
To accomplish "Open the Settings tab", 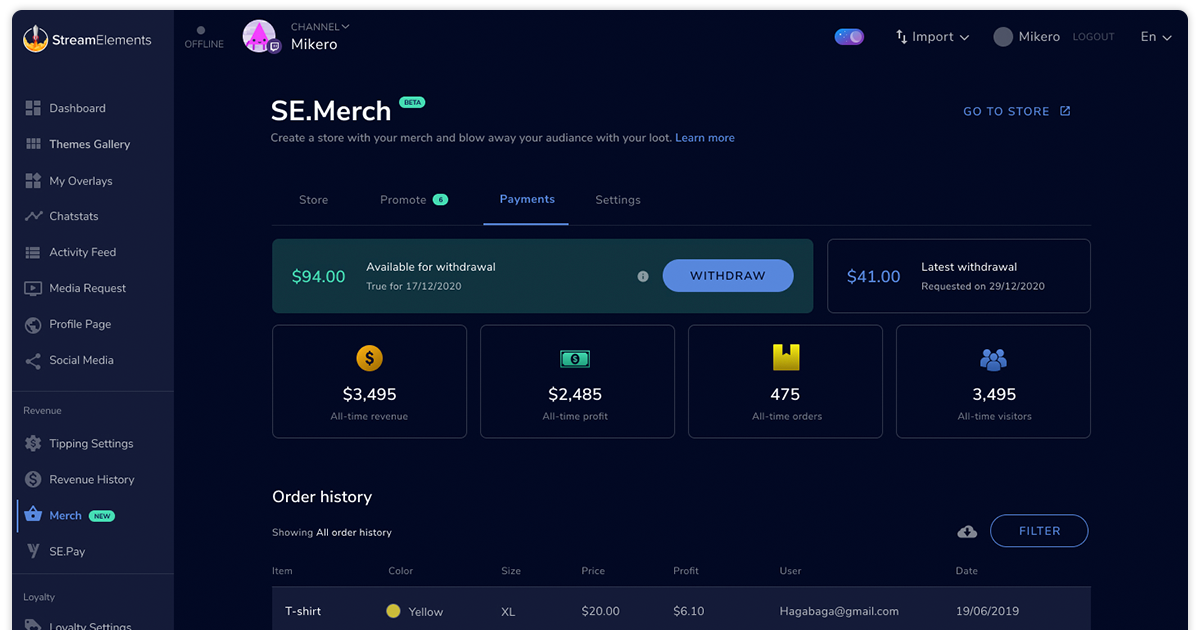I will point(617,200).
